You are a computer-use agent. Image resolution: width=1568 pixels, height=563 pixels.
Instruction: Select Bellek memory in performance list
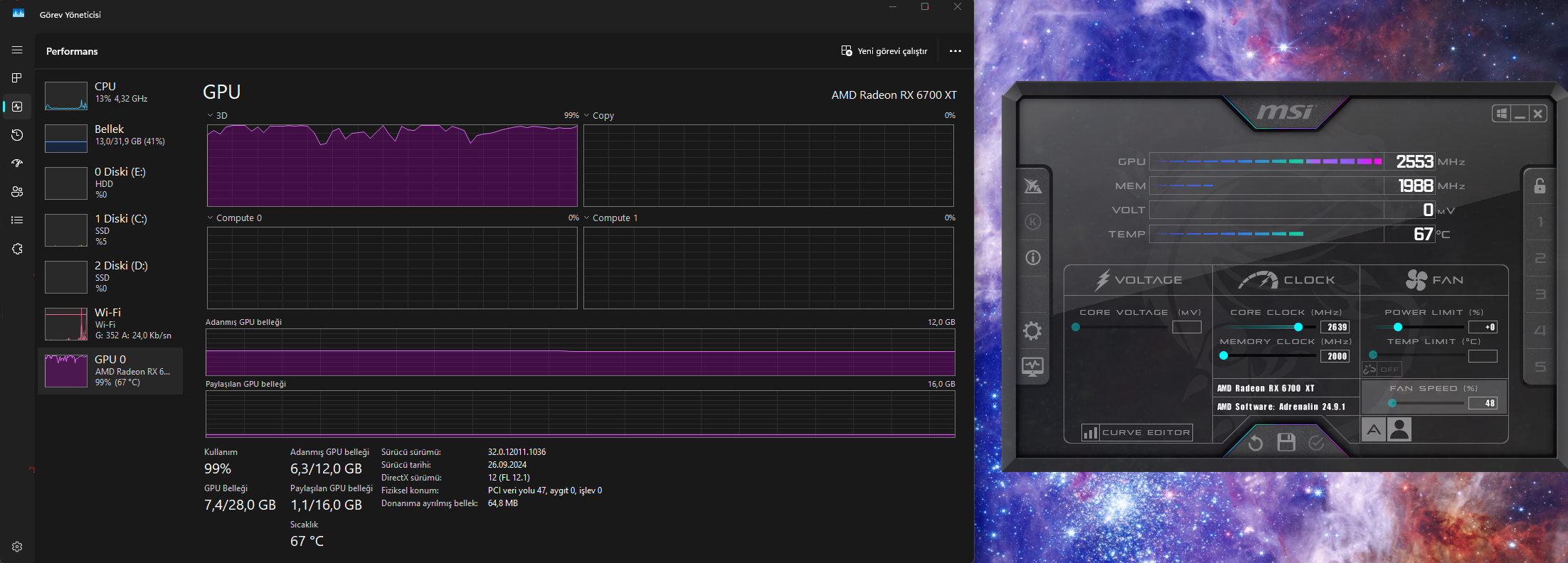[110, 138]
